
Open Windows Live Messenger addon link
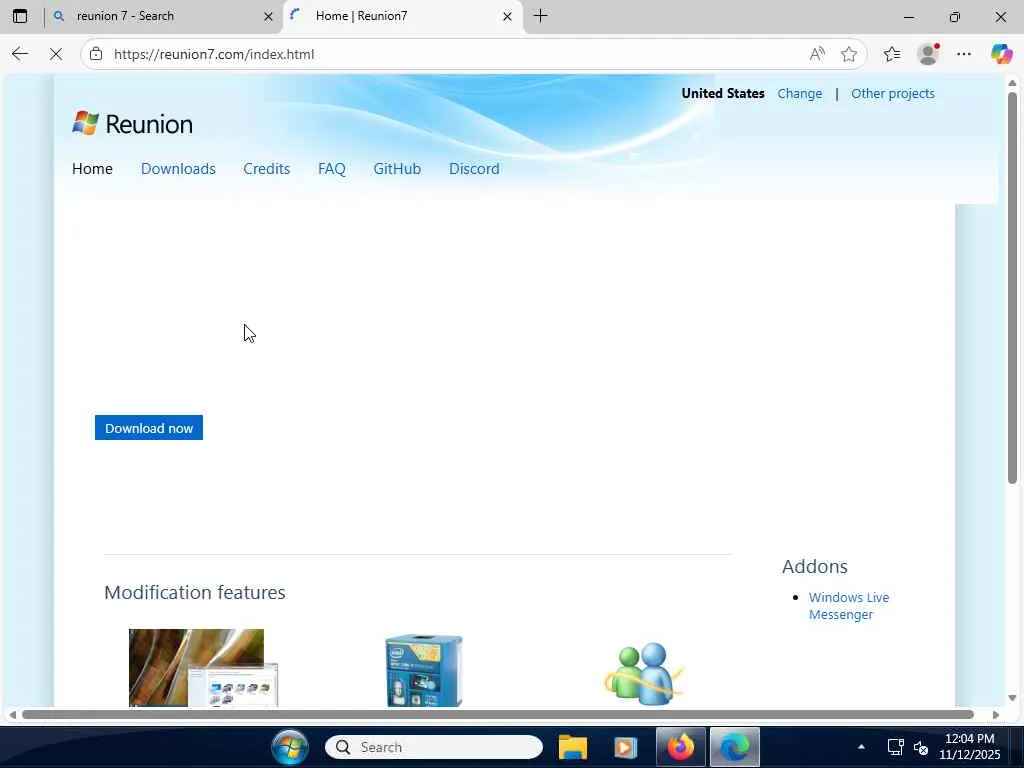[848, 606]
